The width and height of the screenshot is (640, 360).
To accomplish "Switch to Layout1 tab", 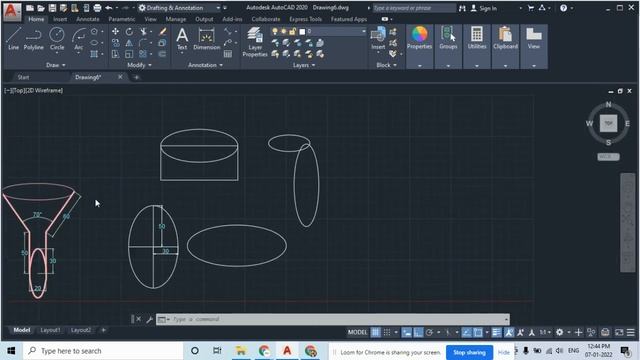I will [50, 330].
